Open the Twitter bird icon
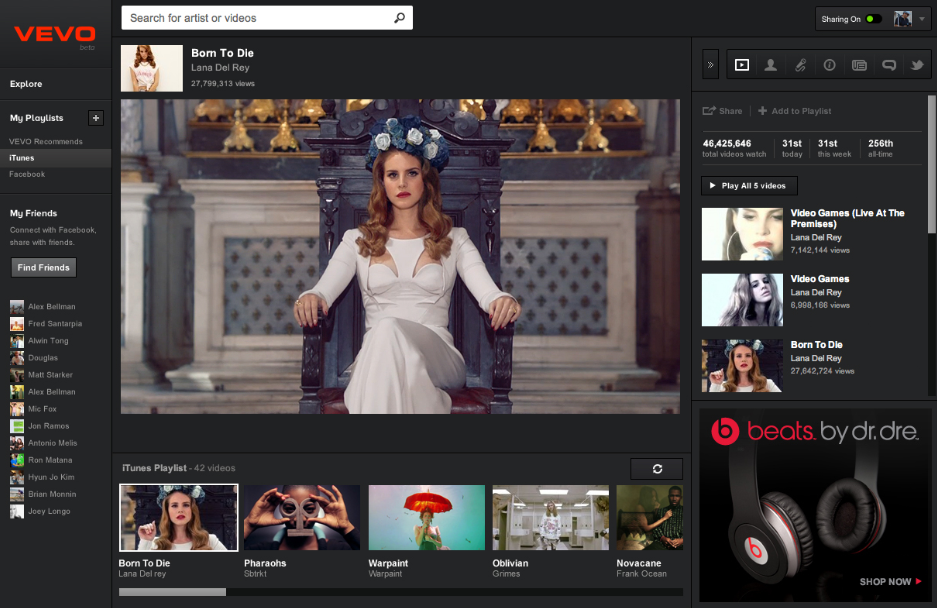 (x=916, y=65)
